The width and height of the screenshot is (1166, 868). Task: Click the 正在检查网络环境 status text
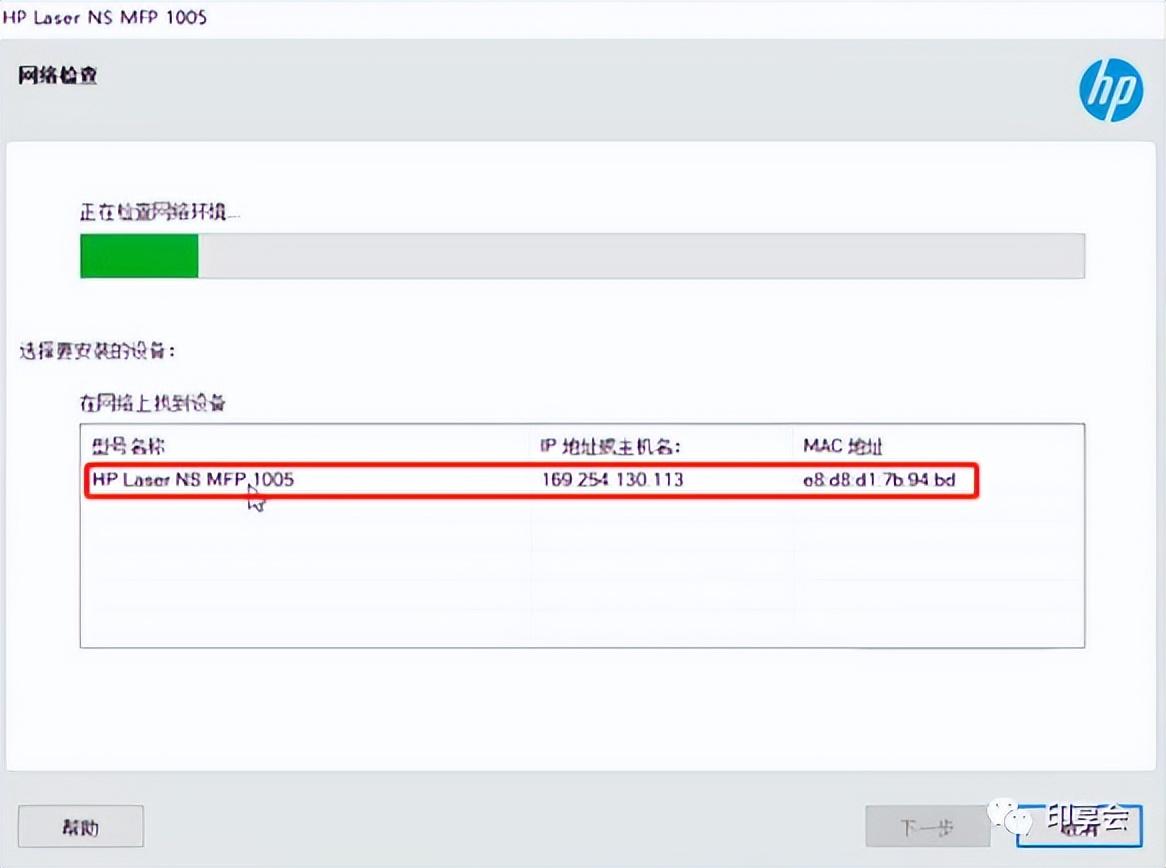coord(159,212)
